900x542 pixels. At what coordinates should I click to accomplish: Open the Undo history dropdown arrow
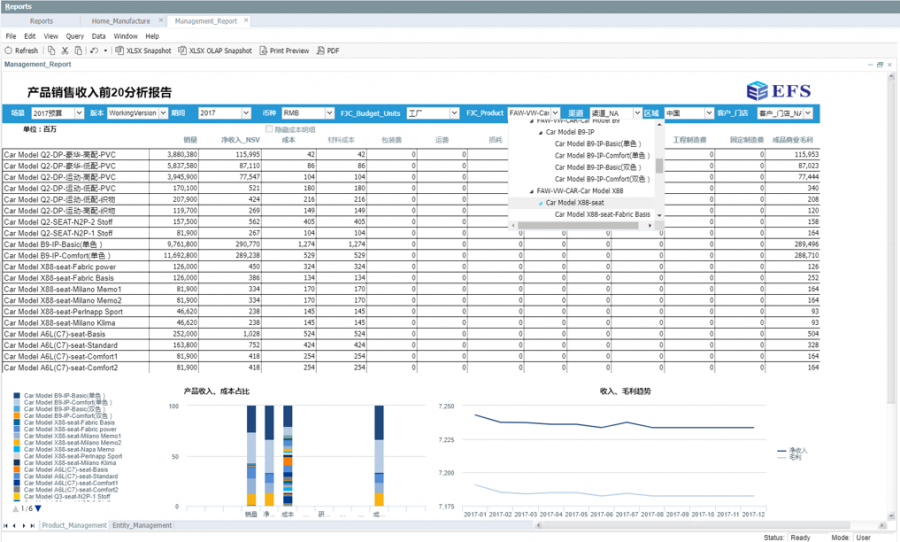coord(105,51)
